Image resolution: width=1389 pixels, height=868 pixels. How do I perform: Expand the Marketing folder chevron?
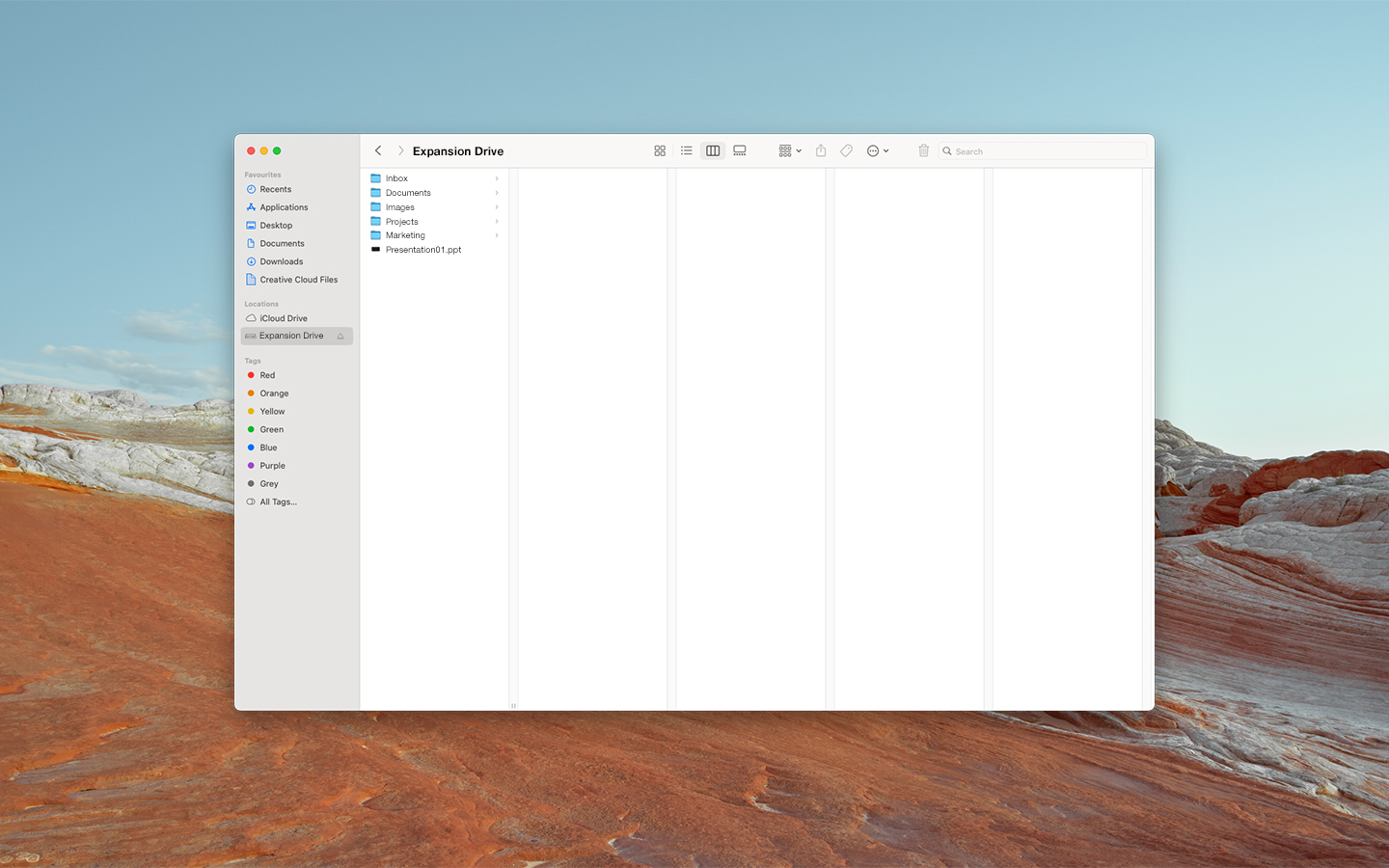point(497,235)
